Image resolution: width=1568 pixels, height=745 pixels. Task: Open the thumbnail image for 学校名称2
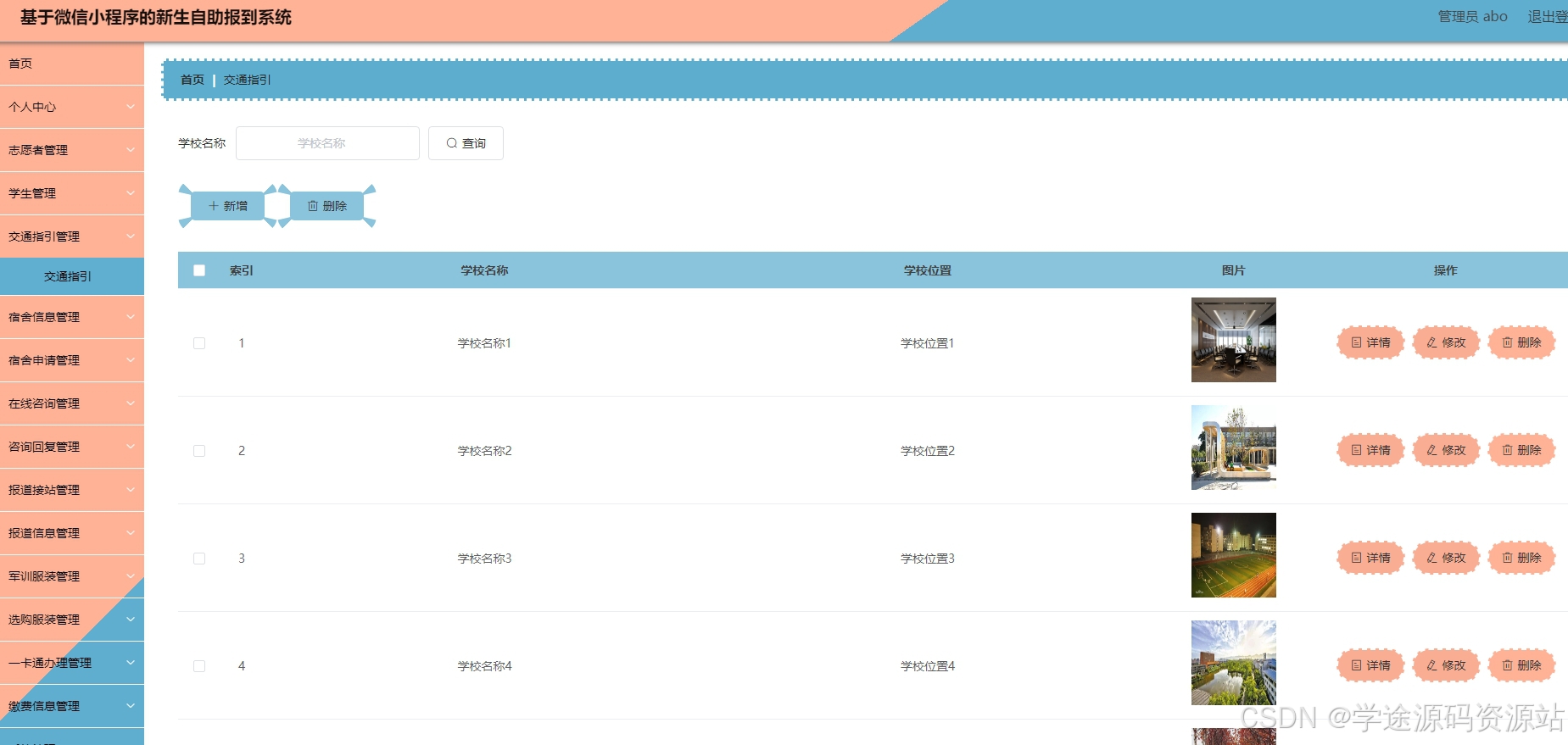[1233, 448]
